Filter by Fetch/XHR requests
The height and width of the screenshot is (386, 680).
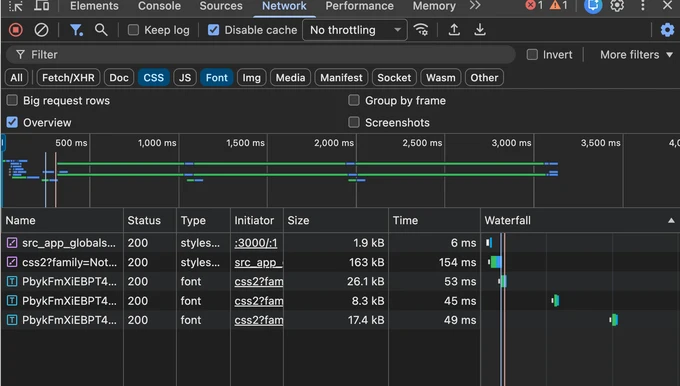click(x=68, y=78)
